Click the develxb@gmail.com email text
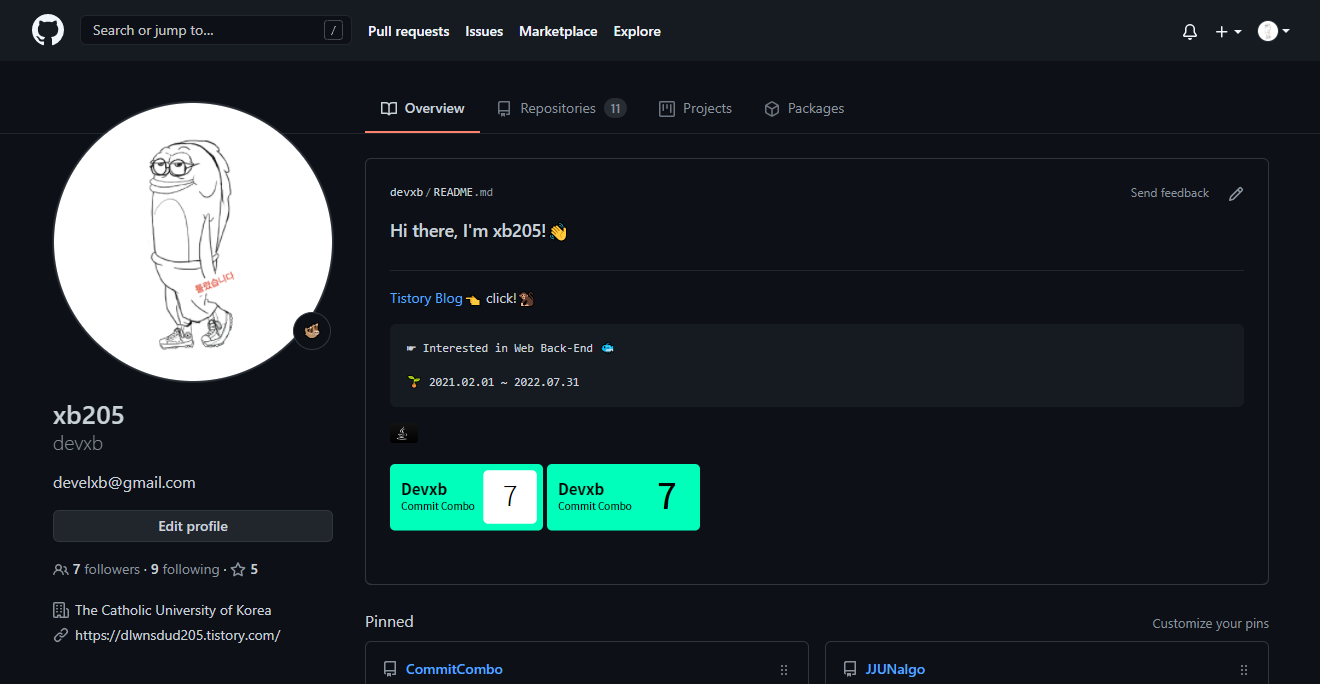Viewport: 1320px width, 684px height. coord(124,482)
